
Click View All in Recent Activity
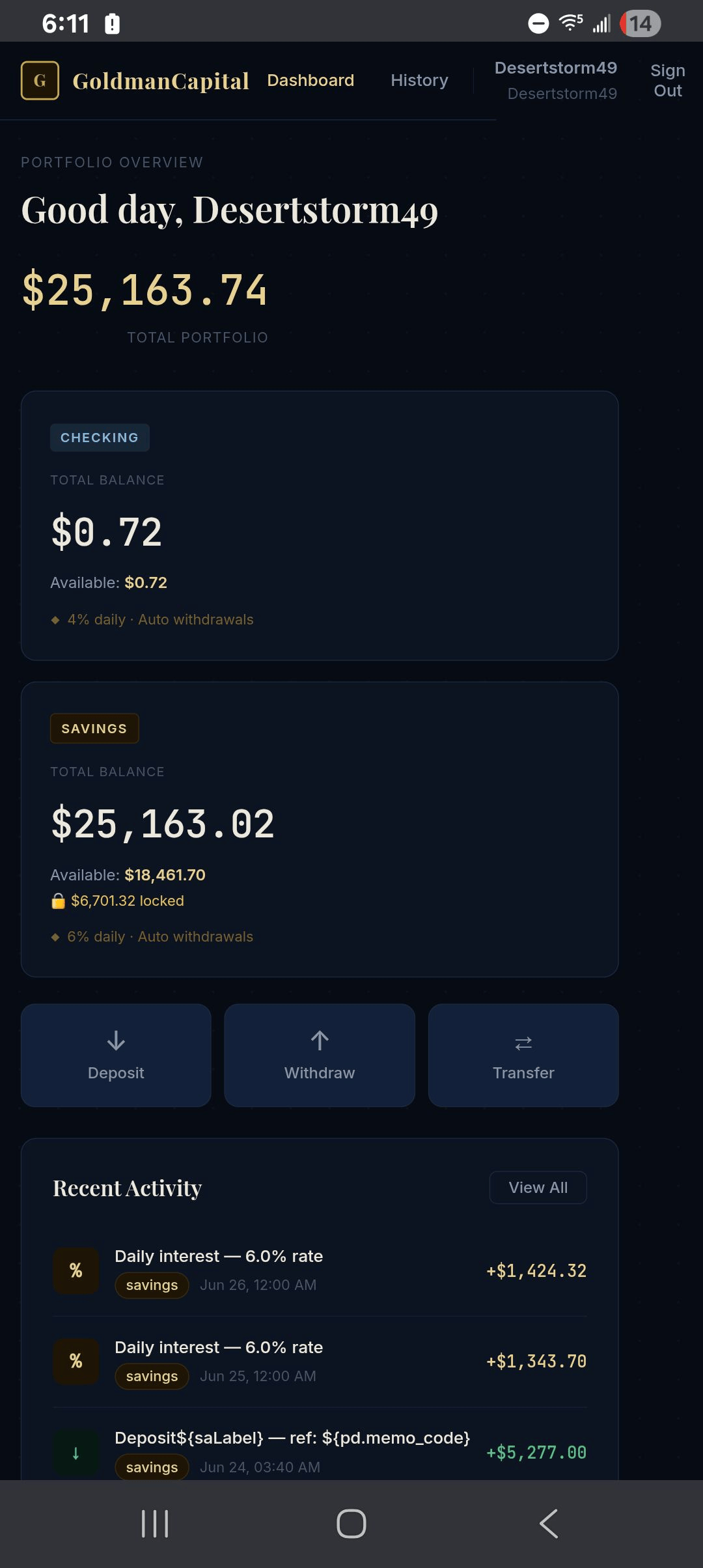click(x=538, y=1188)
